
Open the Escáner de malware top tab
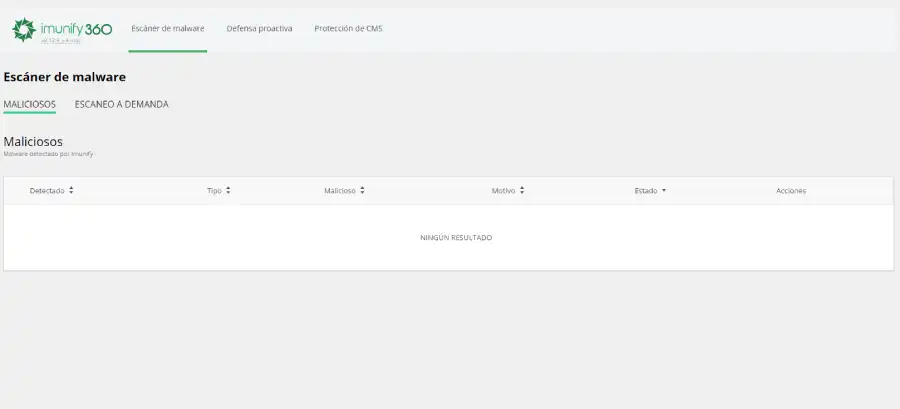[167, 28]
